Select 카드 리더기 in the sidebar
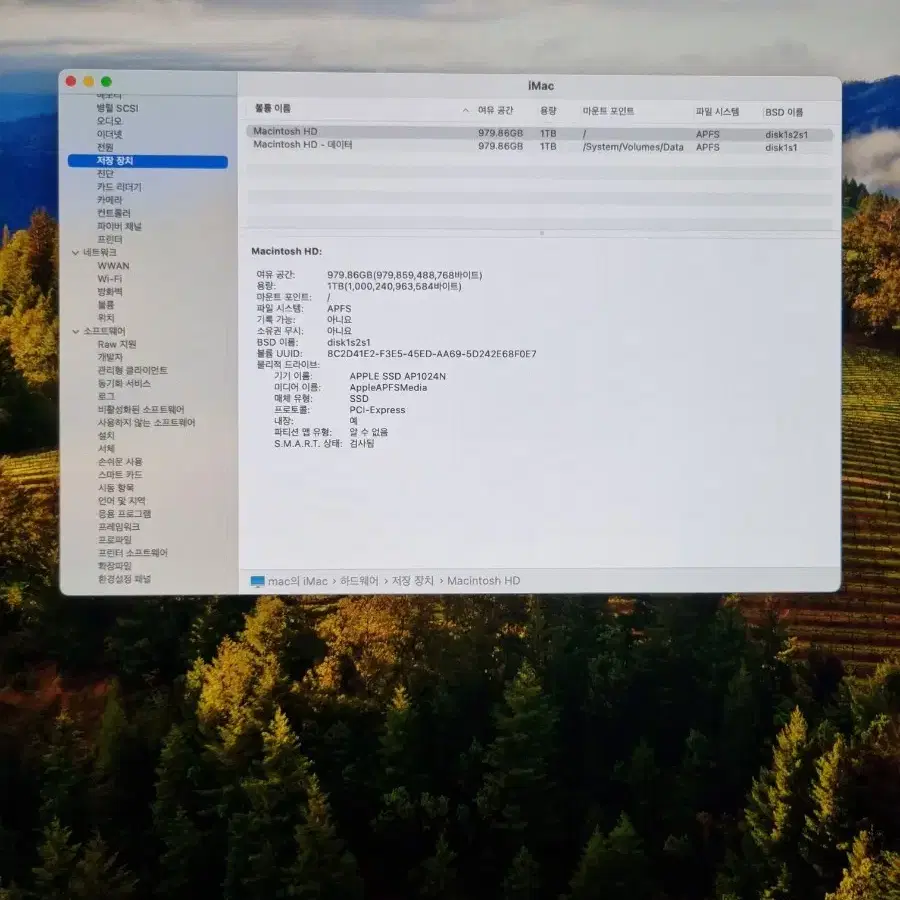 (x=119, y=187)
